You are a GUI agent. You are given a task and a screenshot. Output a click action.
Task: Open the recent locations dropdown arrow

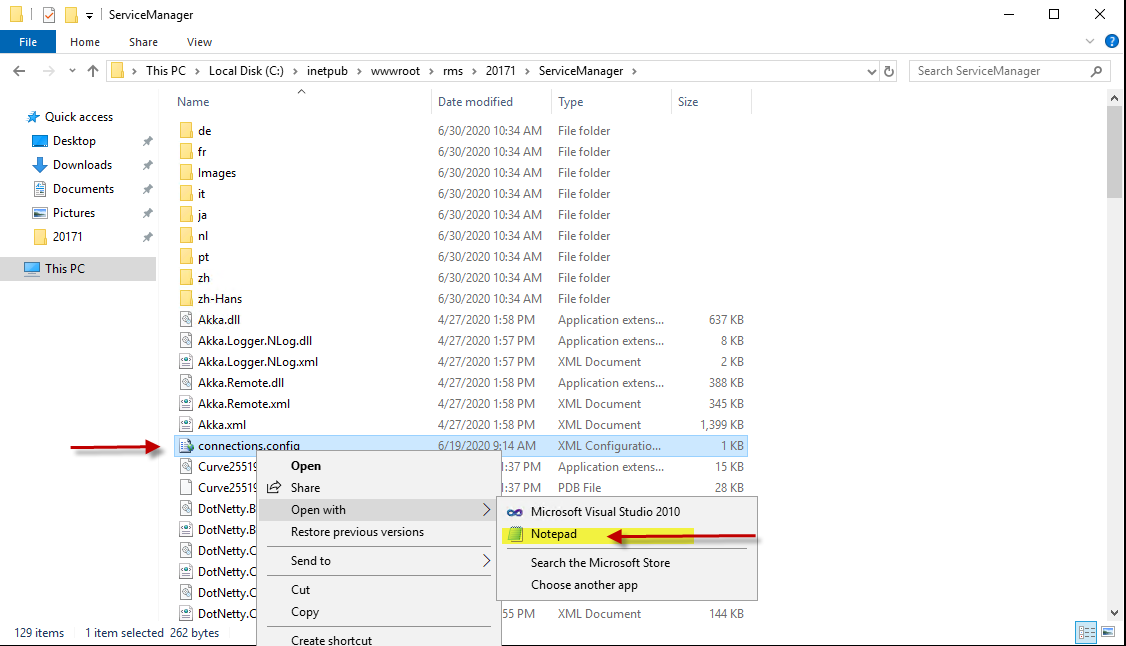click(72, 71)
